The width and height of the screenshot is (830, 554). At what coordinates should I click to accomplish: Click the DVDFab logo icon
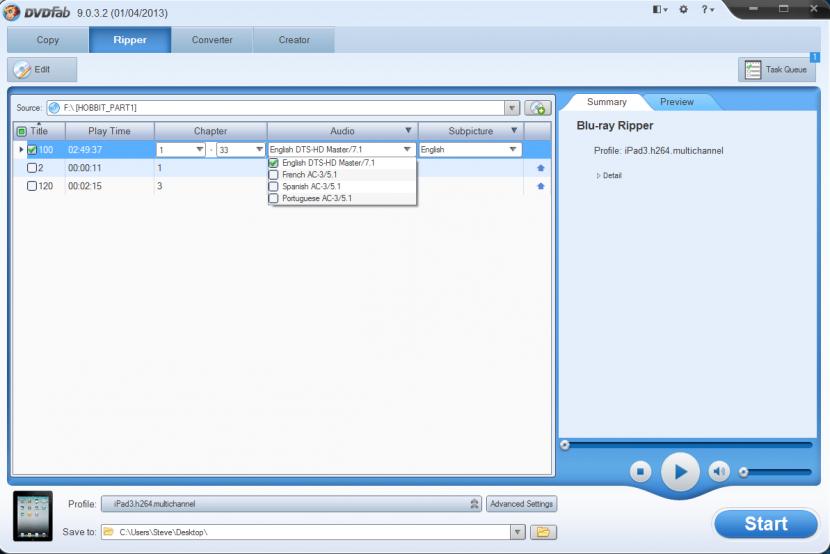(x=12, y=12)
